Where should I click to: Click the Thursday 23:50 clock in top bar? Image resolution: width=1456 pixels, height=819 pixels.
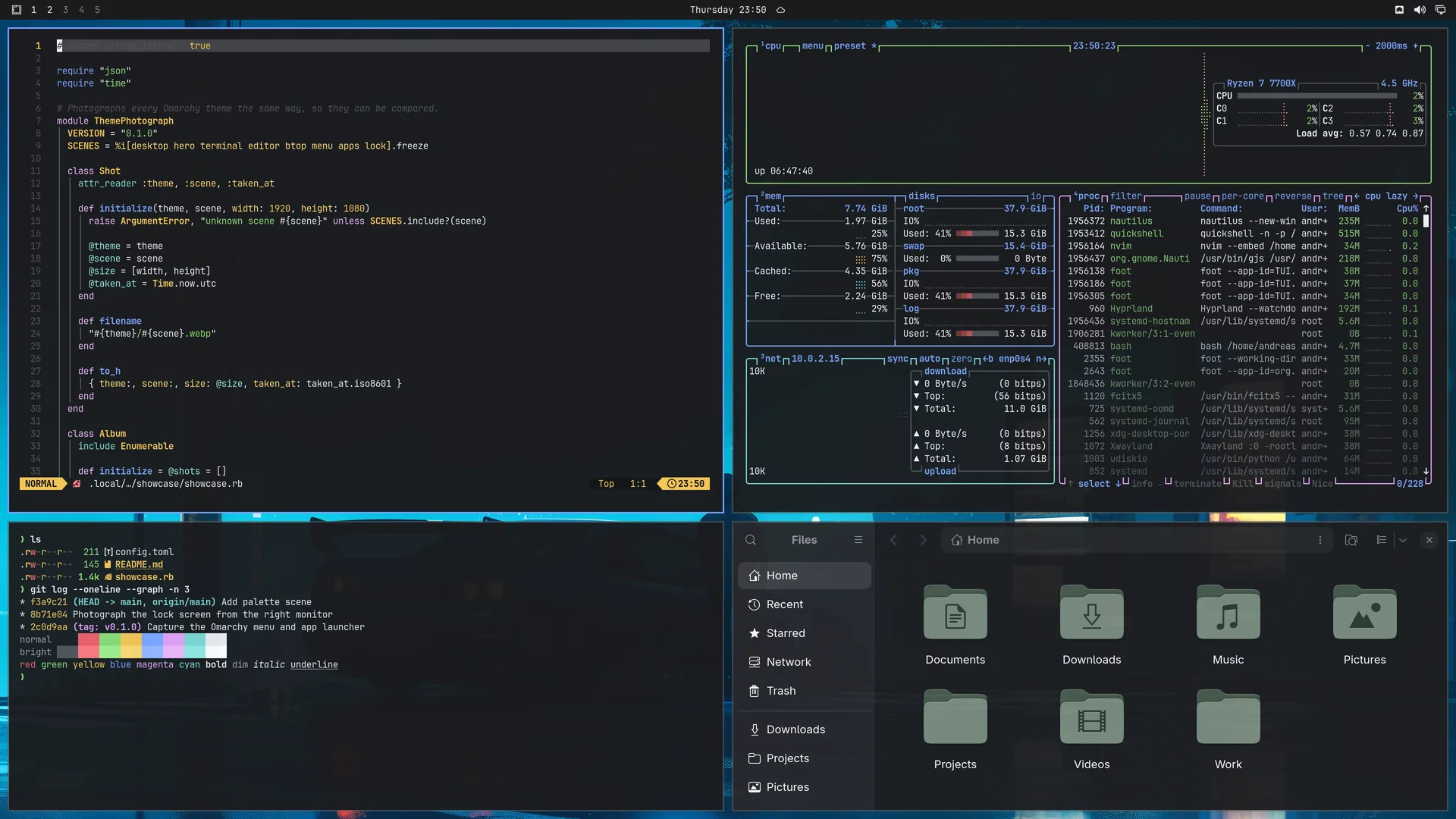point(727,10)
